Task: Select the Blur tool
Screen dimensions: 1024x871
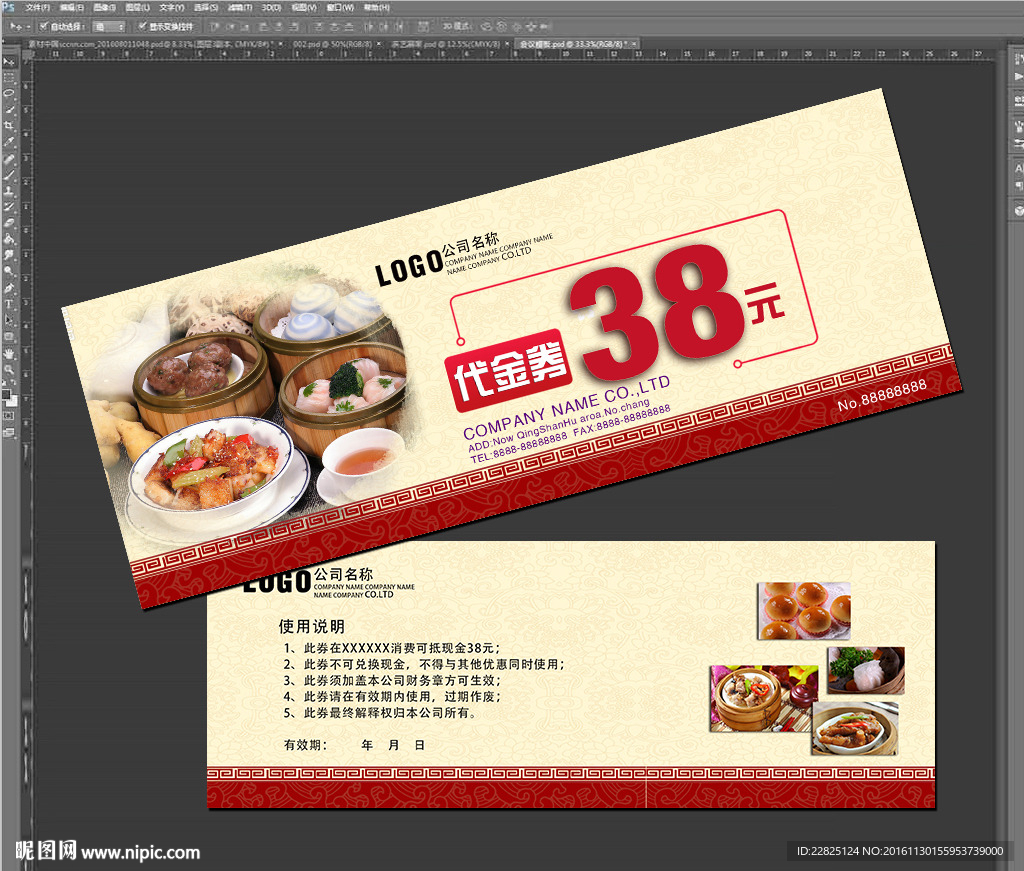Action: [9, 255]
